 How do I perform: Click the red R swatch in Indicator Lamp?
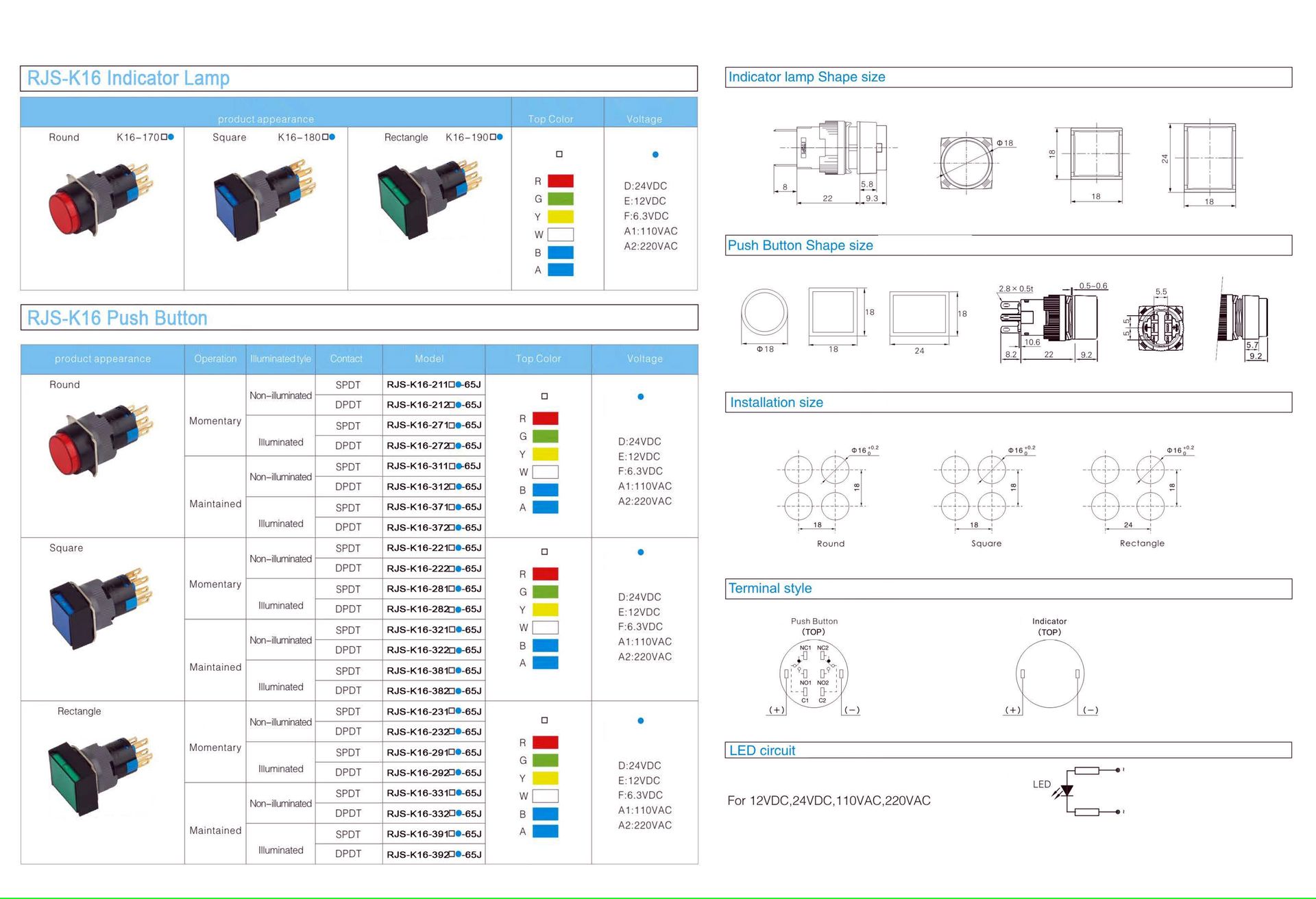(561, 181)
